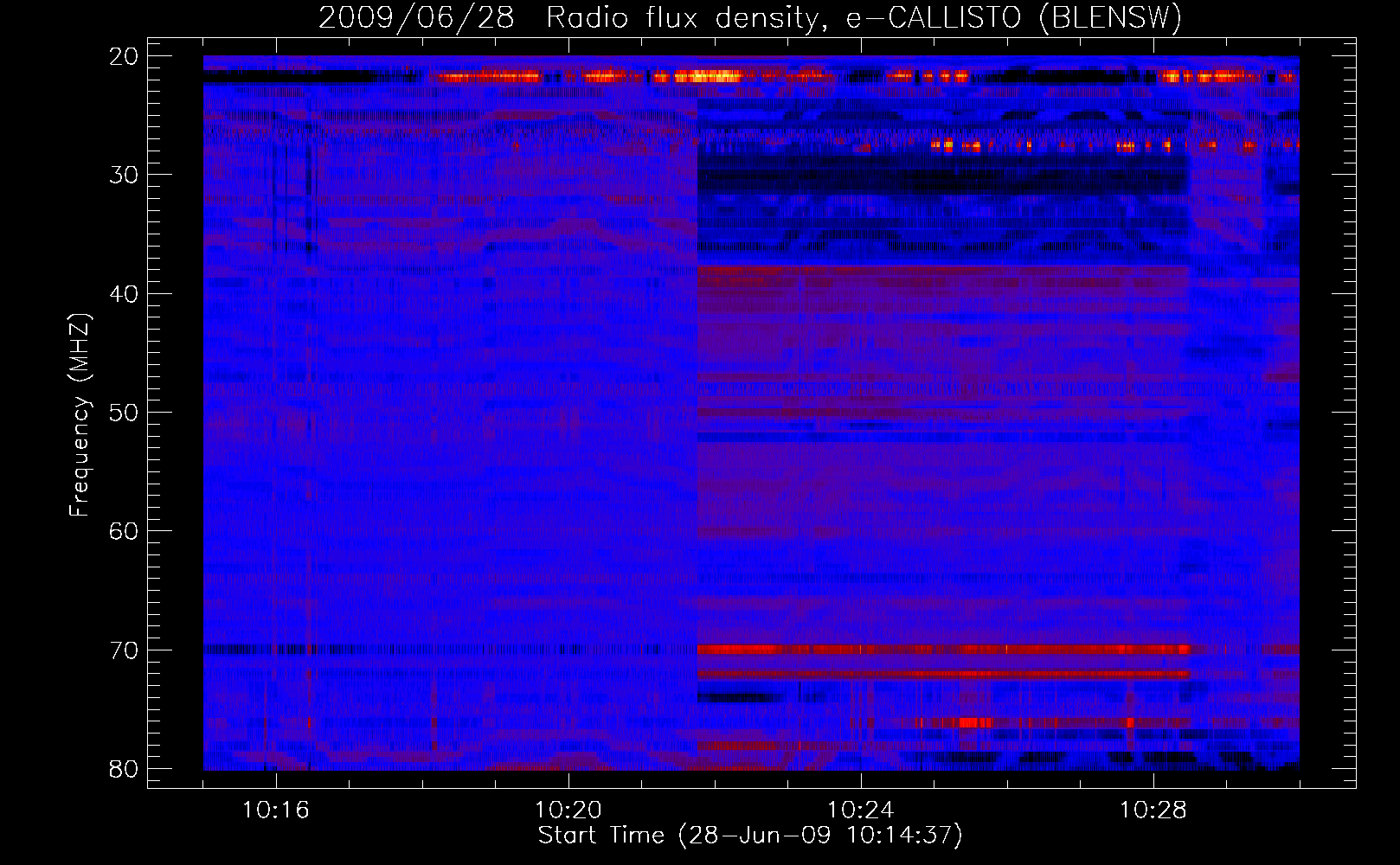
Task: Click the plot title '2009/06/28 Radio flux density, e-CALLISTO (BLENSW)'
Action: tap(750, 17)
